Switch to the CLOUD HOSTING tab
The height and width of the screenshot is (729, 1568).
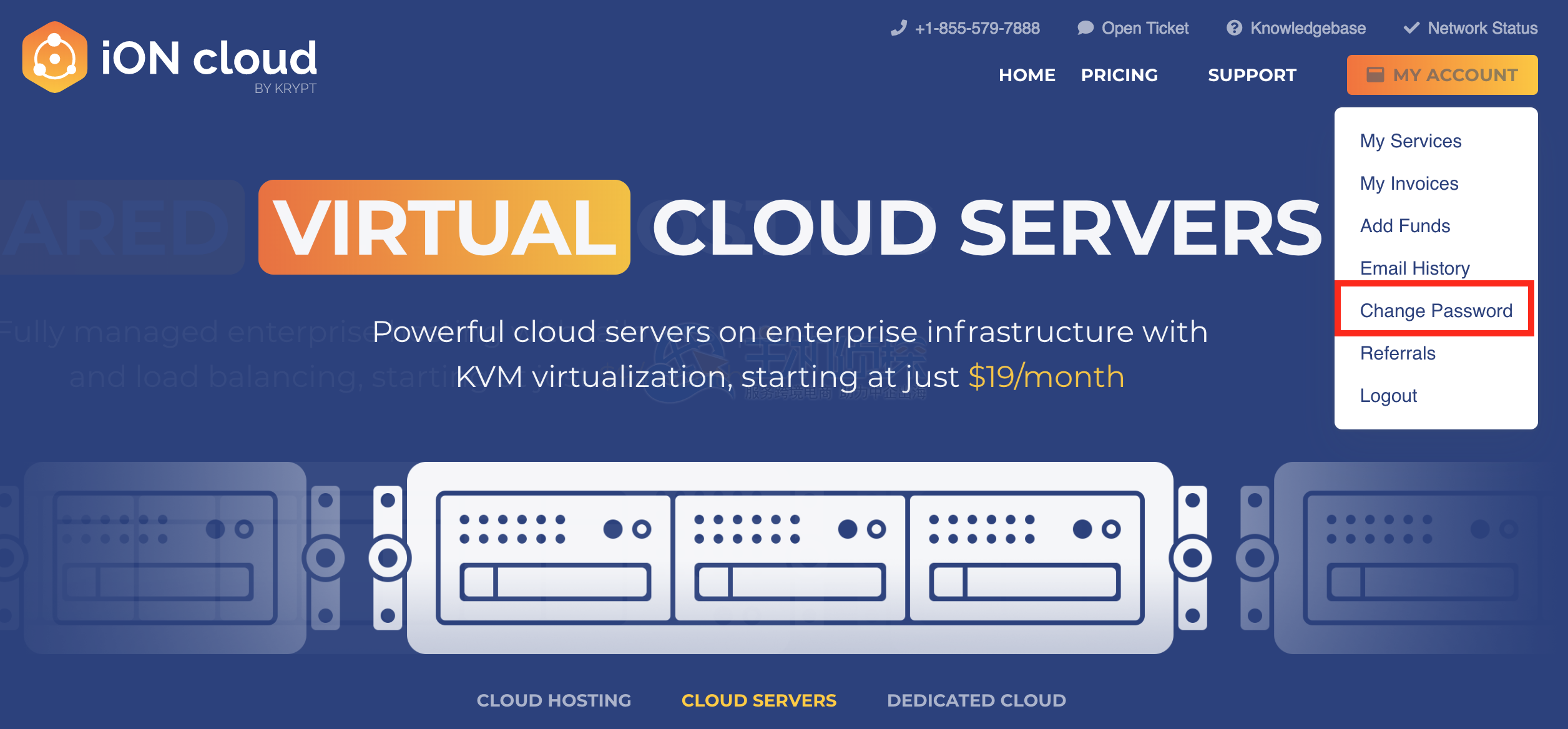pos(554,700)
